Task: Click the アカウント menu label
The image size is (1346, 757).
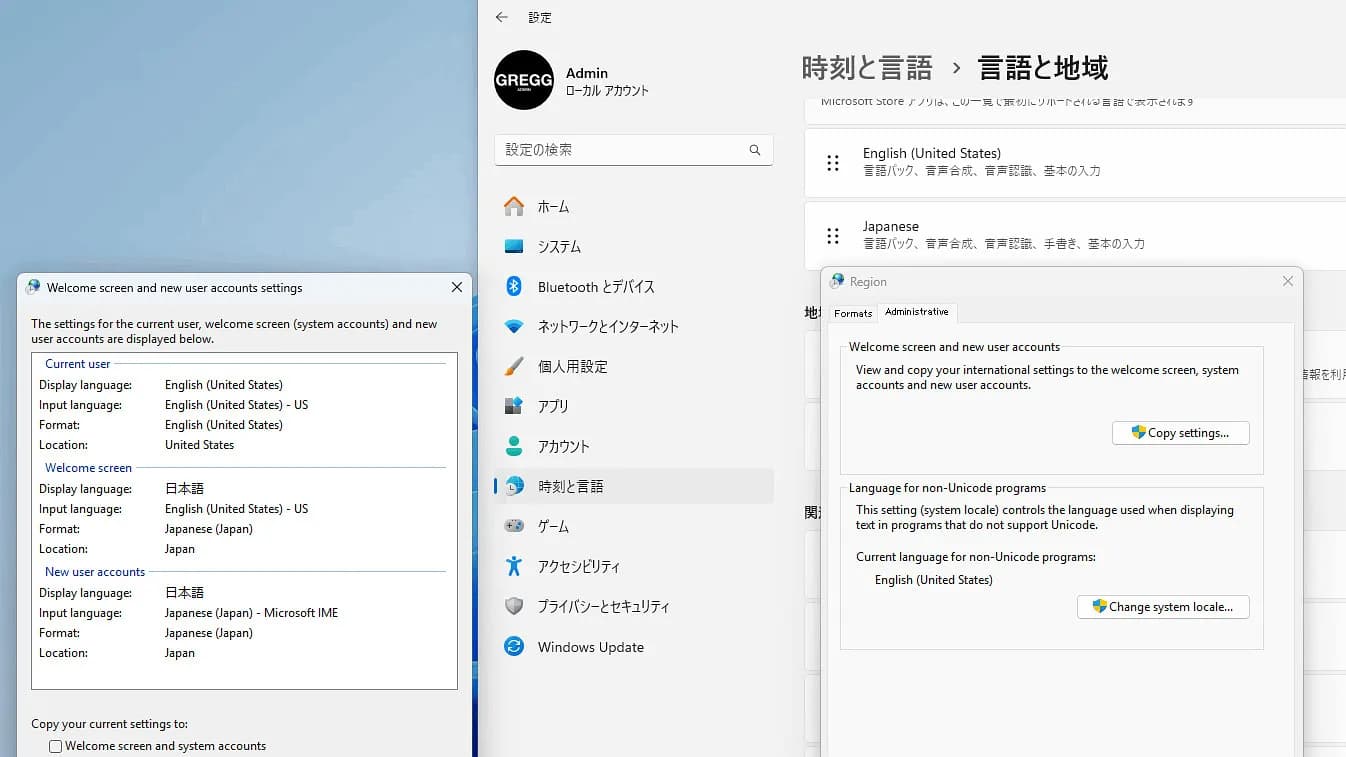Action: (x=564, y=446)
